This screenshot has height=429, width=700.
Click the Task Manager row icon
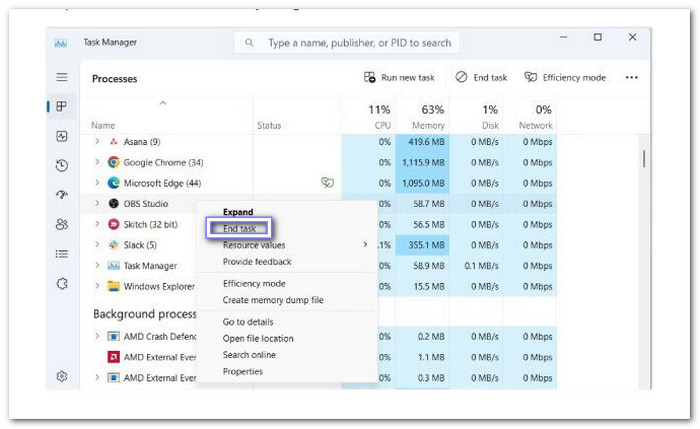[114, 266]
